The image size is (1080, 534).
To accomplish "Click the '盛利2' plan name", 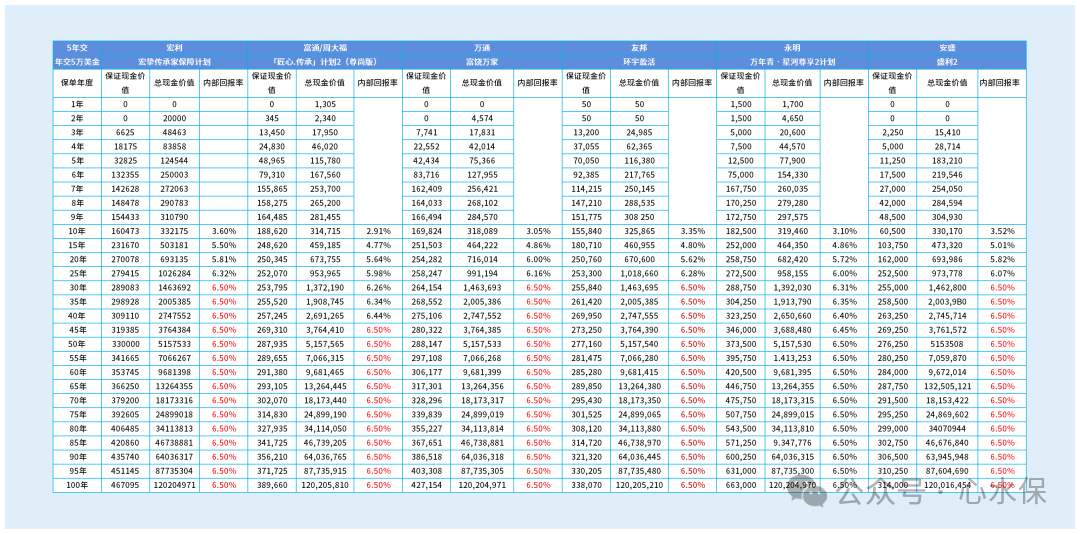I will click(947, 61).
